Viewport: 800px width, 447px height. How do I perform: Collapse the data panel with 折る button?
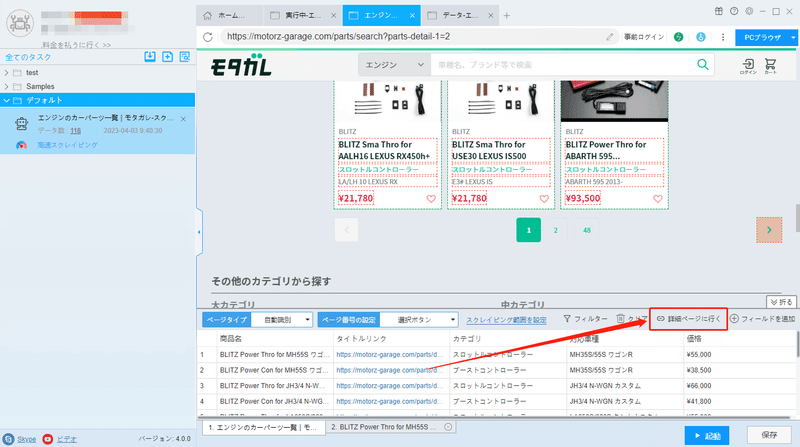pyautogui.click(x=781, y=302)
